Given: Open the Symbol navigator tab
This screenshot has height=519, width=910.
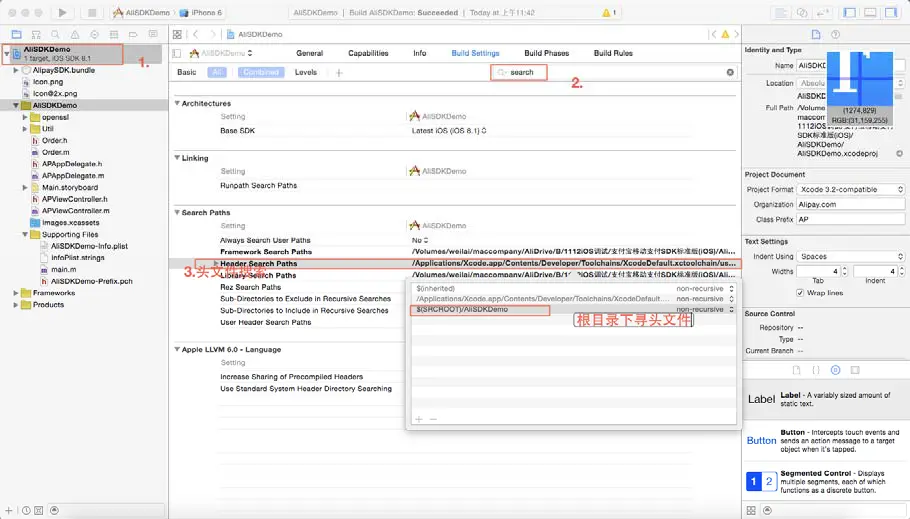Looking at the screenshot, I should pyautogui.click(x=36, y=34).
